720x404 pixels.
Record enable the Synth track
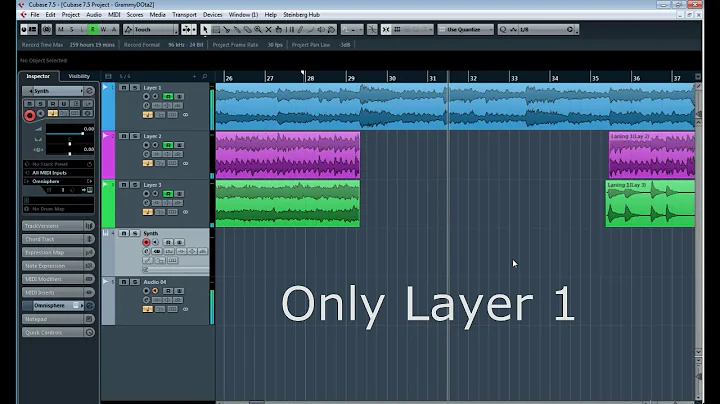[146, 242]
